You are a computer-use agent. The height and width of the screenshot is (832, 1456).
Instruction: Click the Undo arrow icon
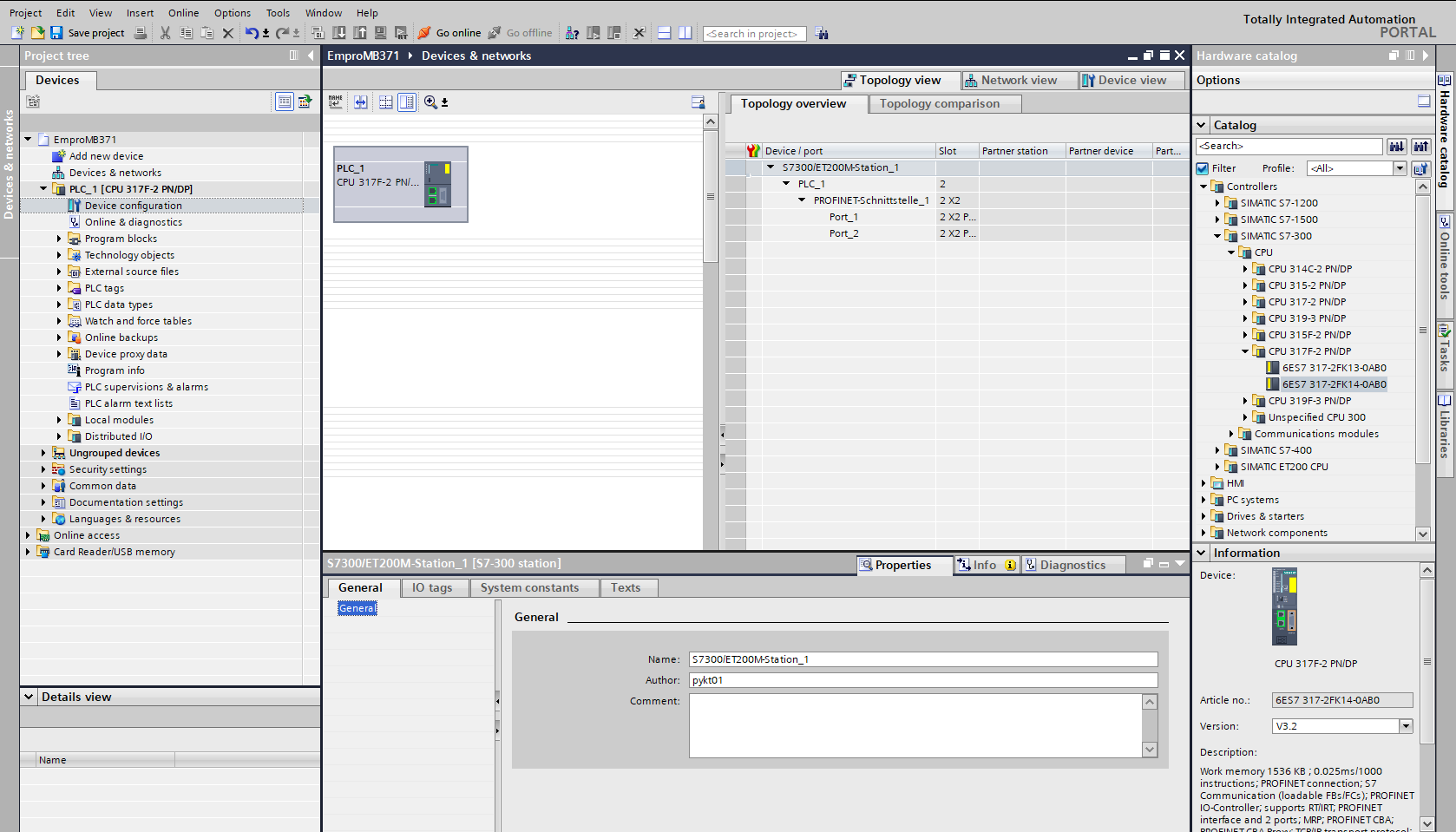252,33
